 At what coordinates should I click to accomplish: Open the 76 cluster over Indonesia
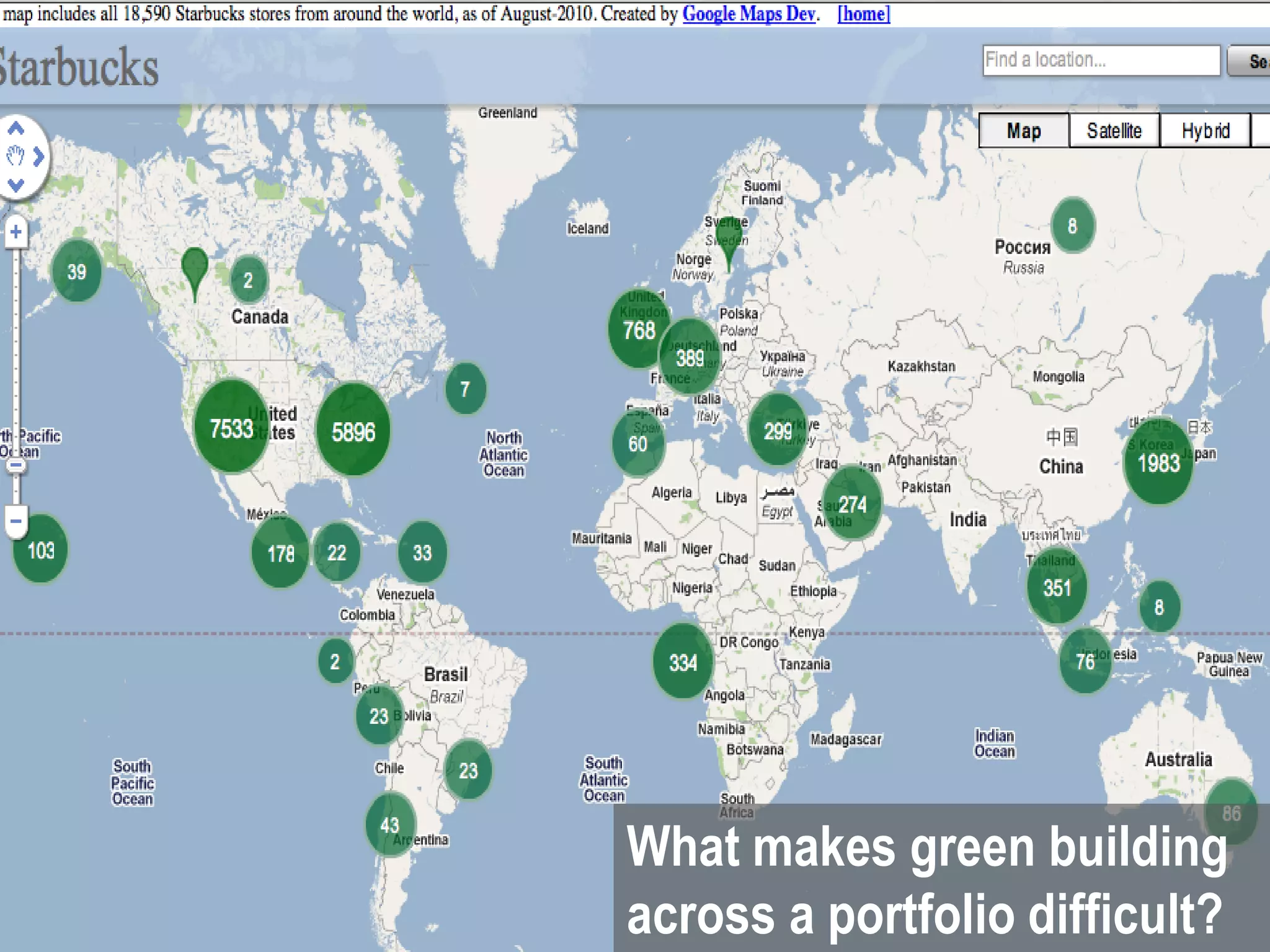click(x=1085, y=661)
